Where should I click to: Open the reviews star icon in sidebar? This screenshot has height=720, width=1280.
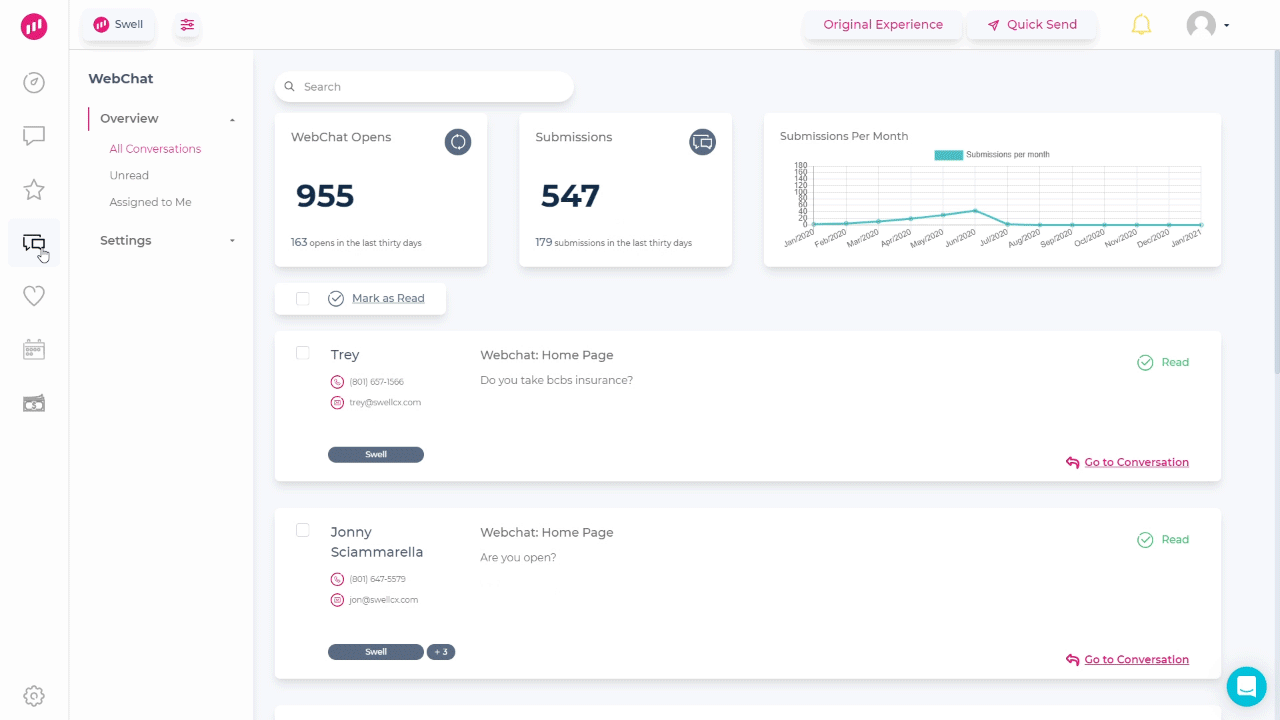[33, 189]
